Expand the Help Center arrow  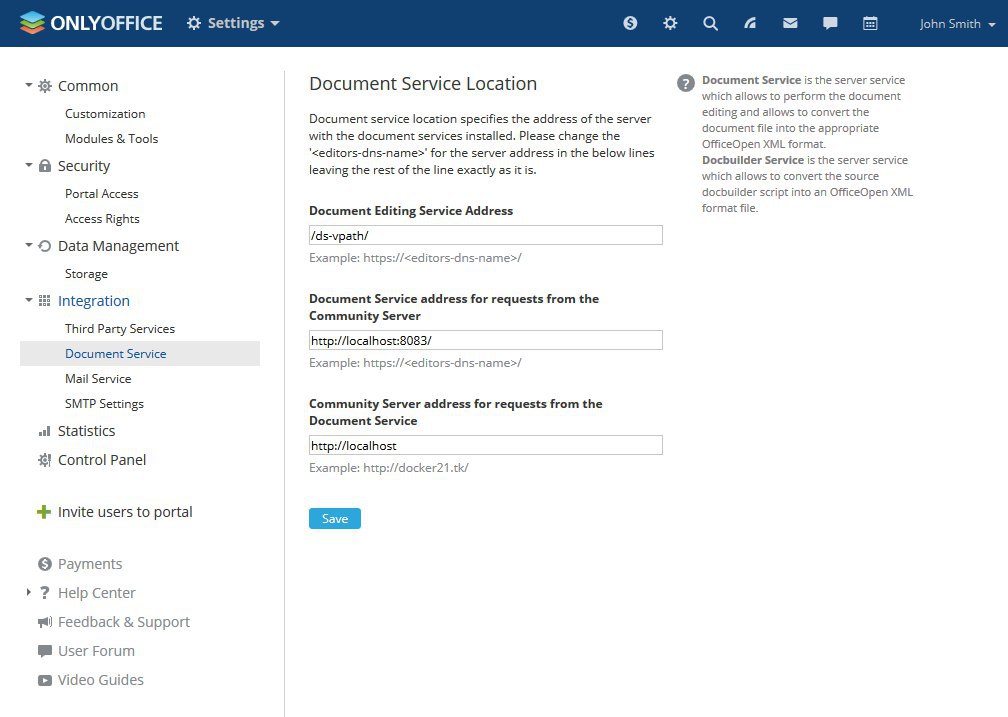(x=29, y=593)
